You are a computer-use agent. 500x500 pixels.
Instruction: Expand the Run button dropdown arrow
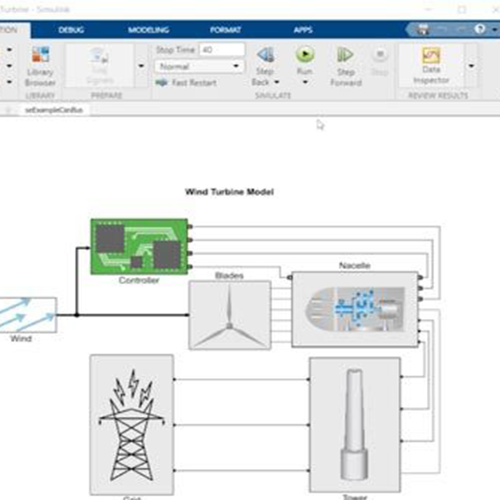(x=305, y=82)
